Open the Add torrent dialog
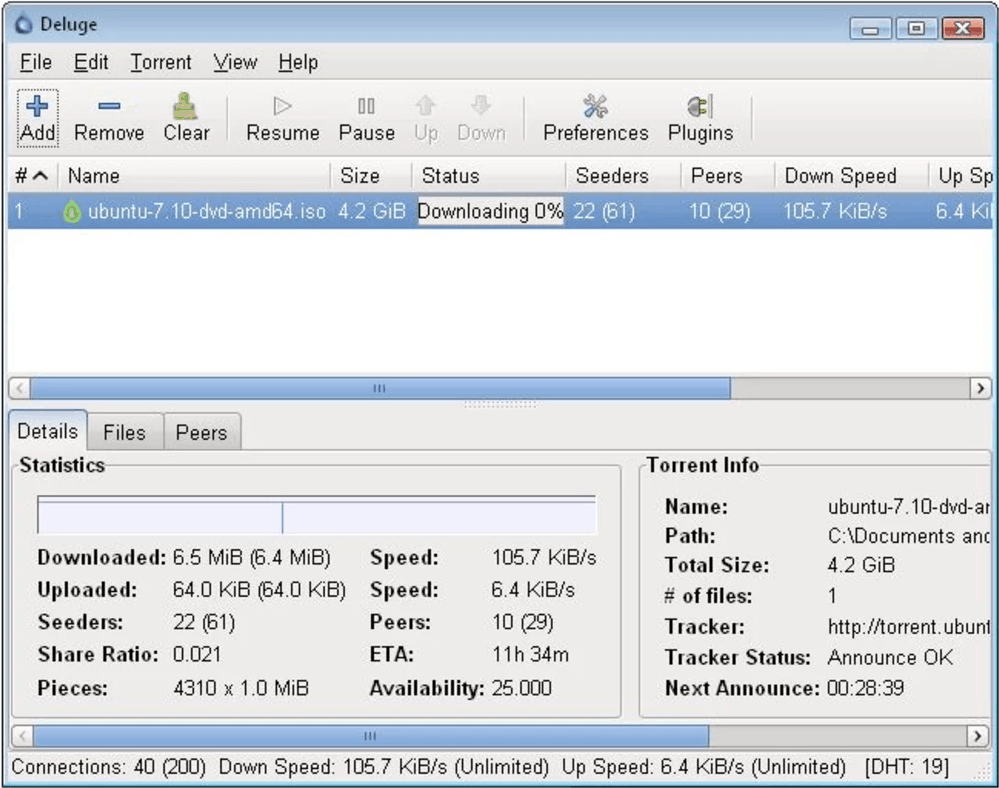999x788 pixels. tap(37, 115)
